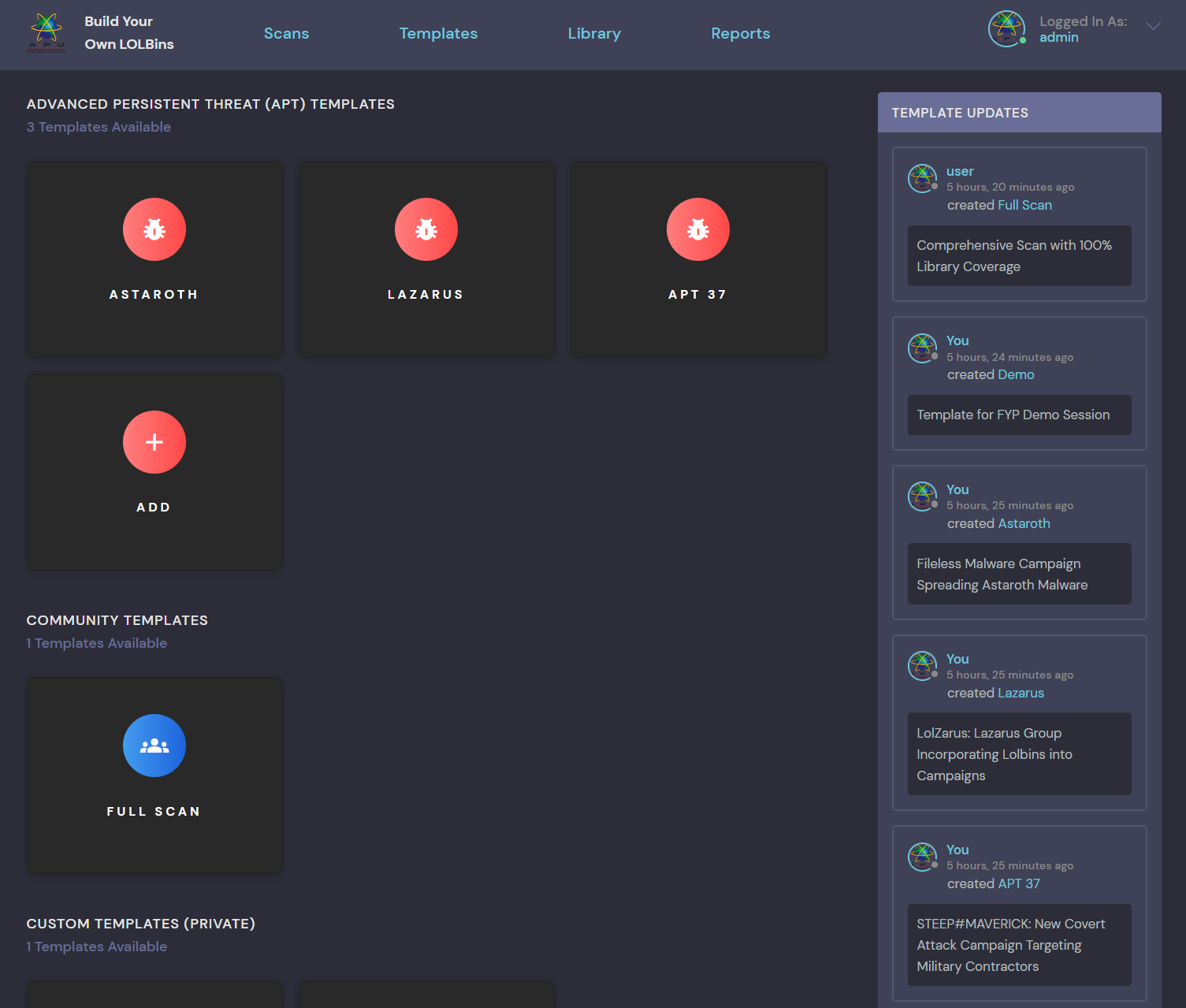Open the Astaroth link in updates
Screen dimensions: 1186x1008
tap(1024, 523)
